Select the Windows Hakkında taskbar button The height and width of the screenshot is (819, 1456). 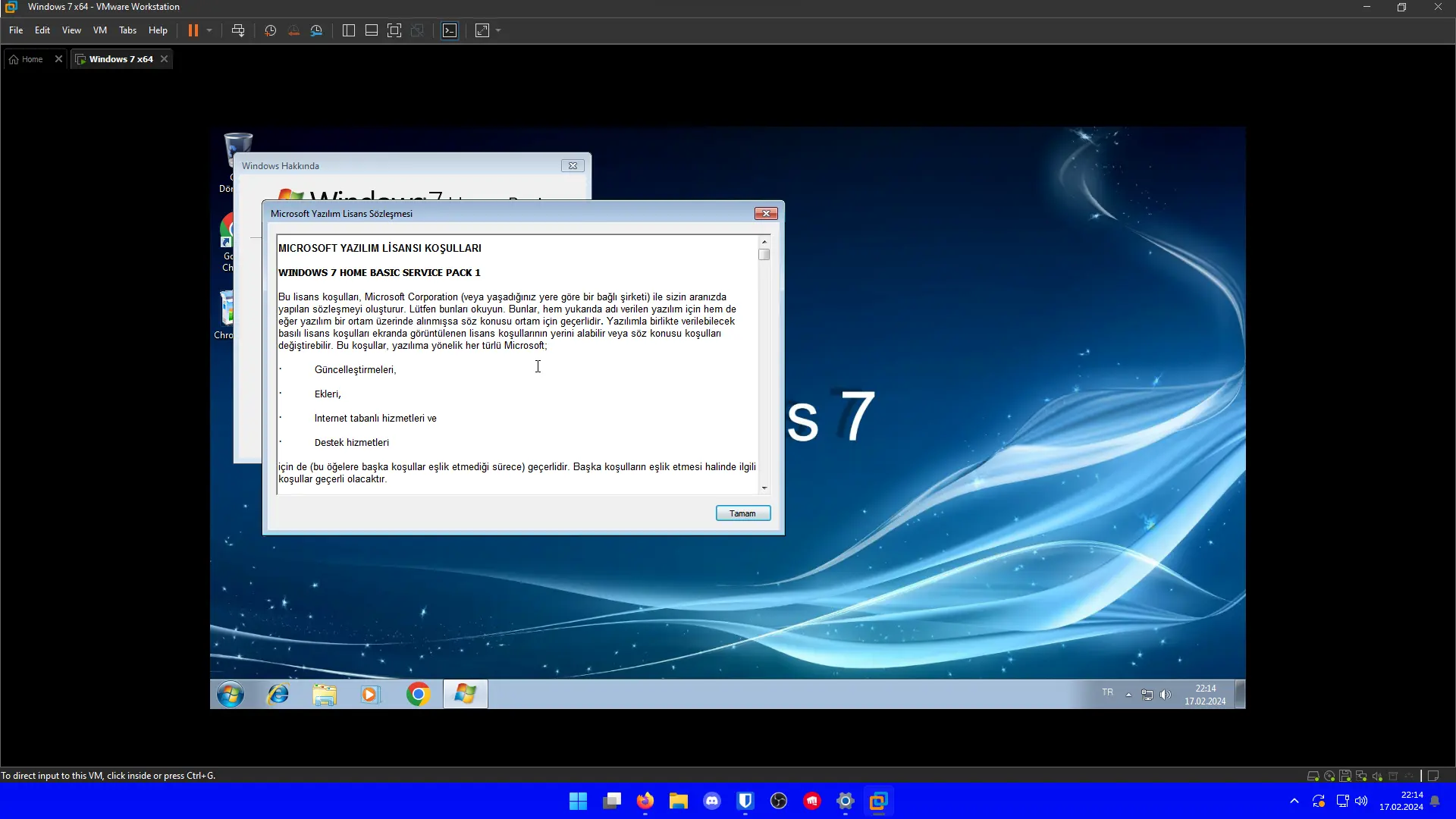click(x=465, y=695)
